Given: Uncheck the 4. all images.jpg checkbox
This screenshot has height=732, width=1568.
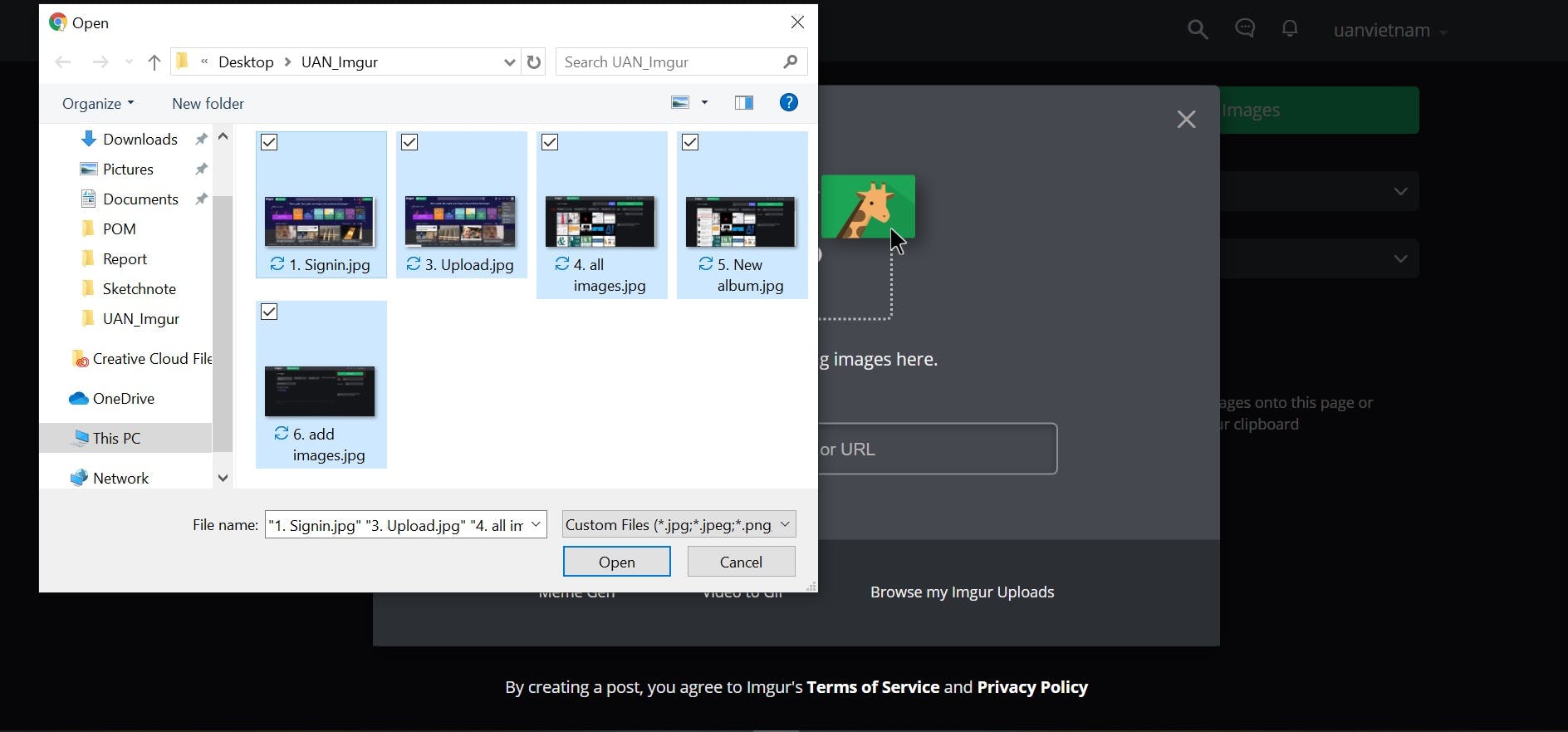Looking at the screenshot, I should click(550, 142).
